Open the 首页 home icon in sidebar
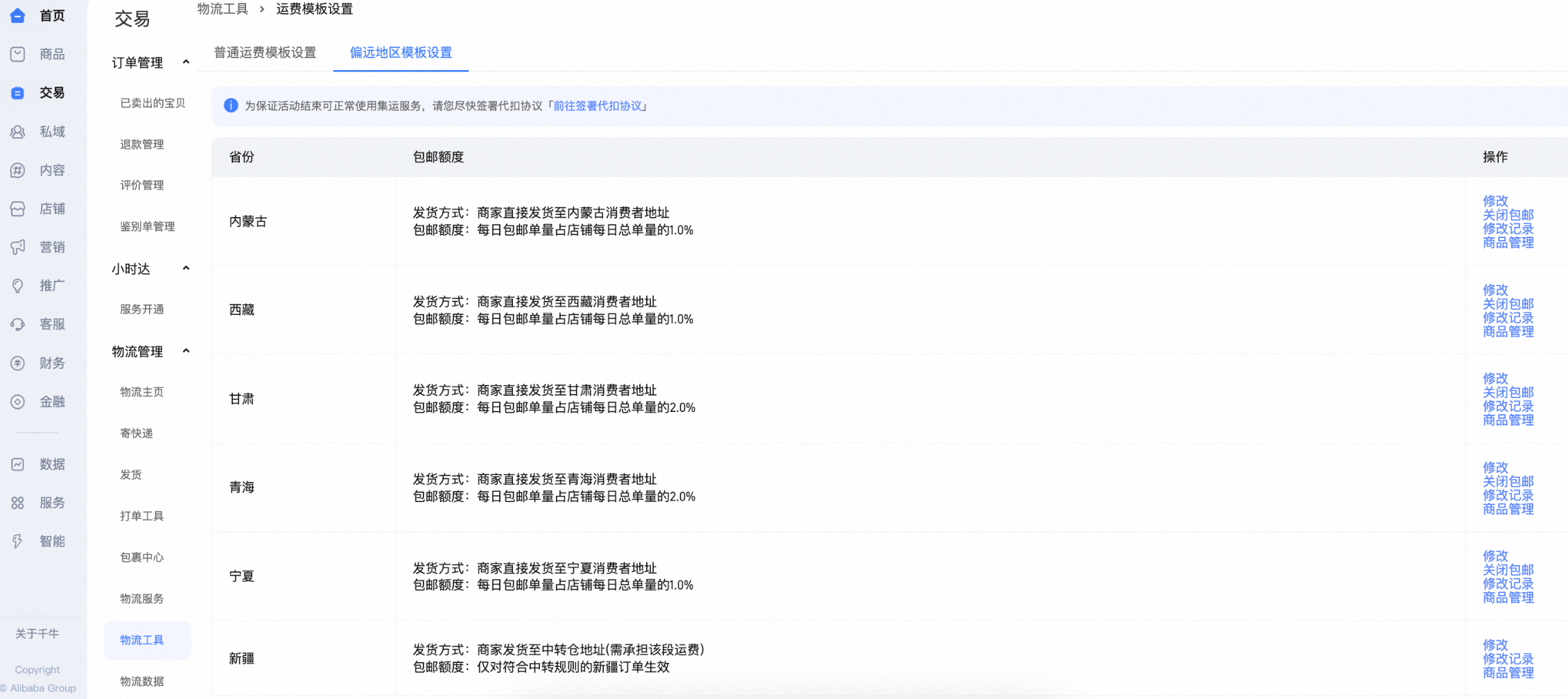This screenshot has width=1568, height=699. click(18, 15)
